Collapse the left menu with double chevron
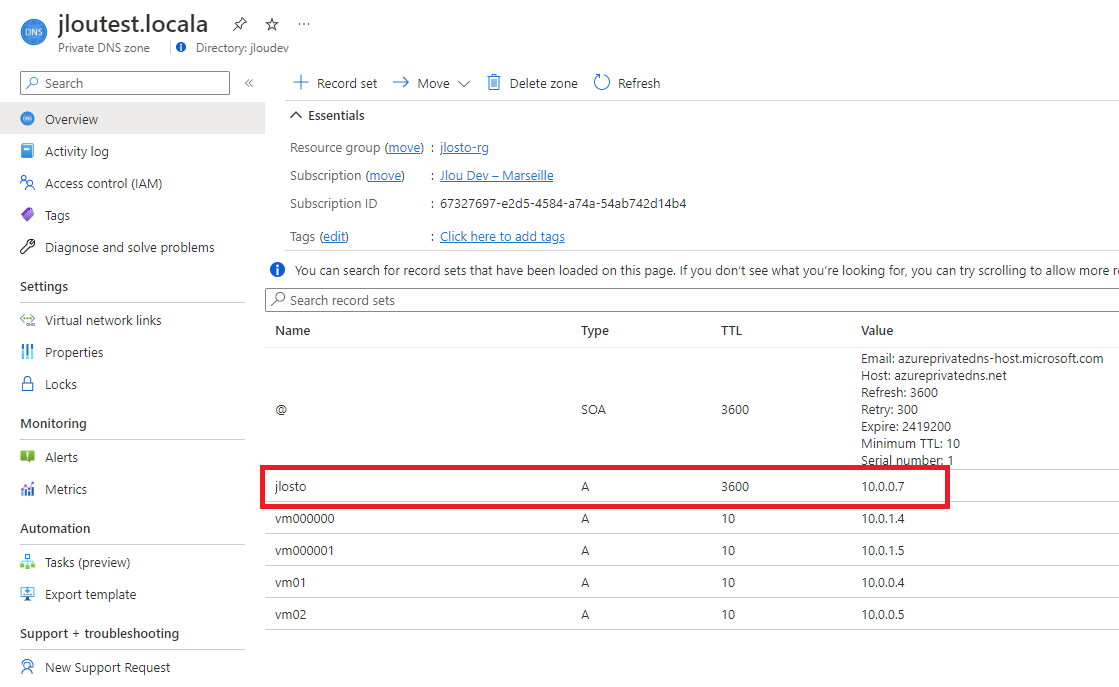Viewport: 1119px width, 687px height. [249, 83]
